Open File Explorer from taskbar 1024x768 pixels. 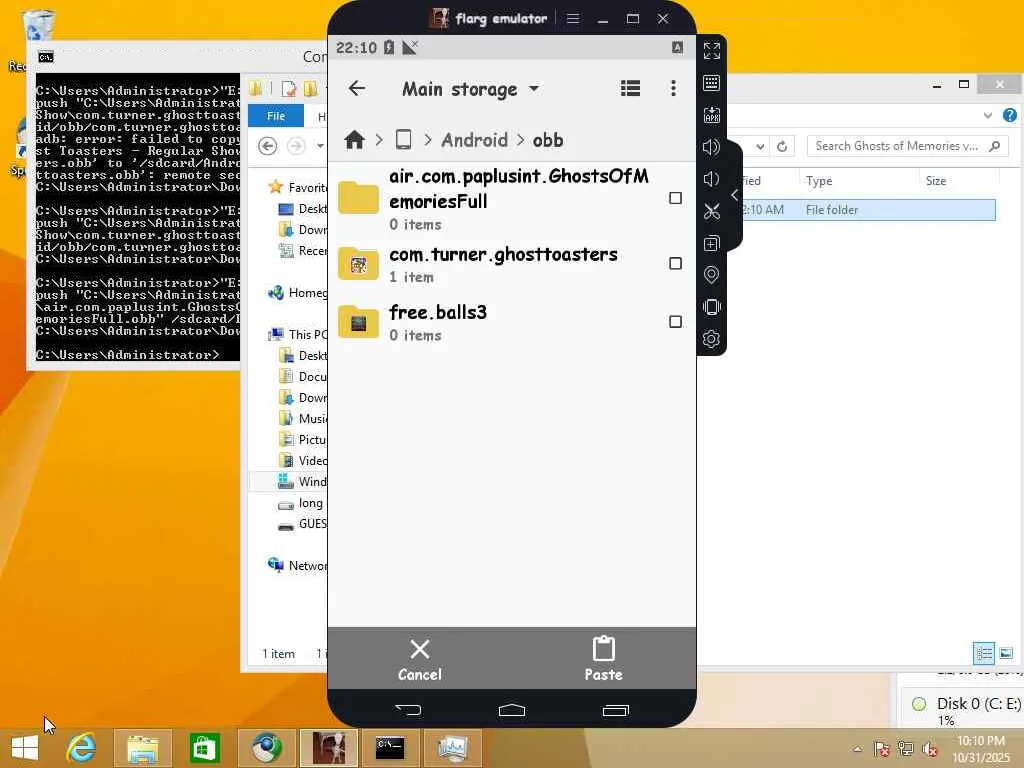coord(143,748)
